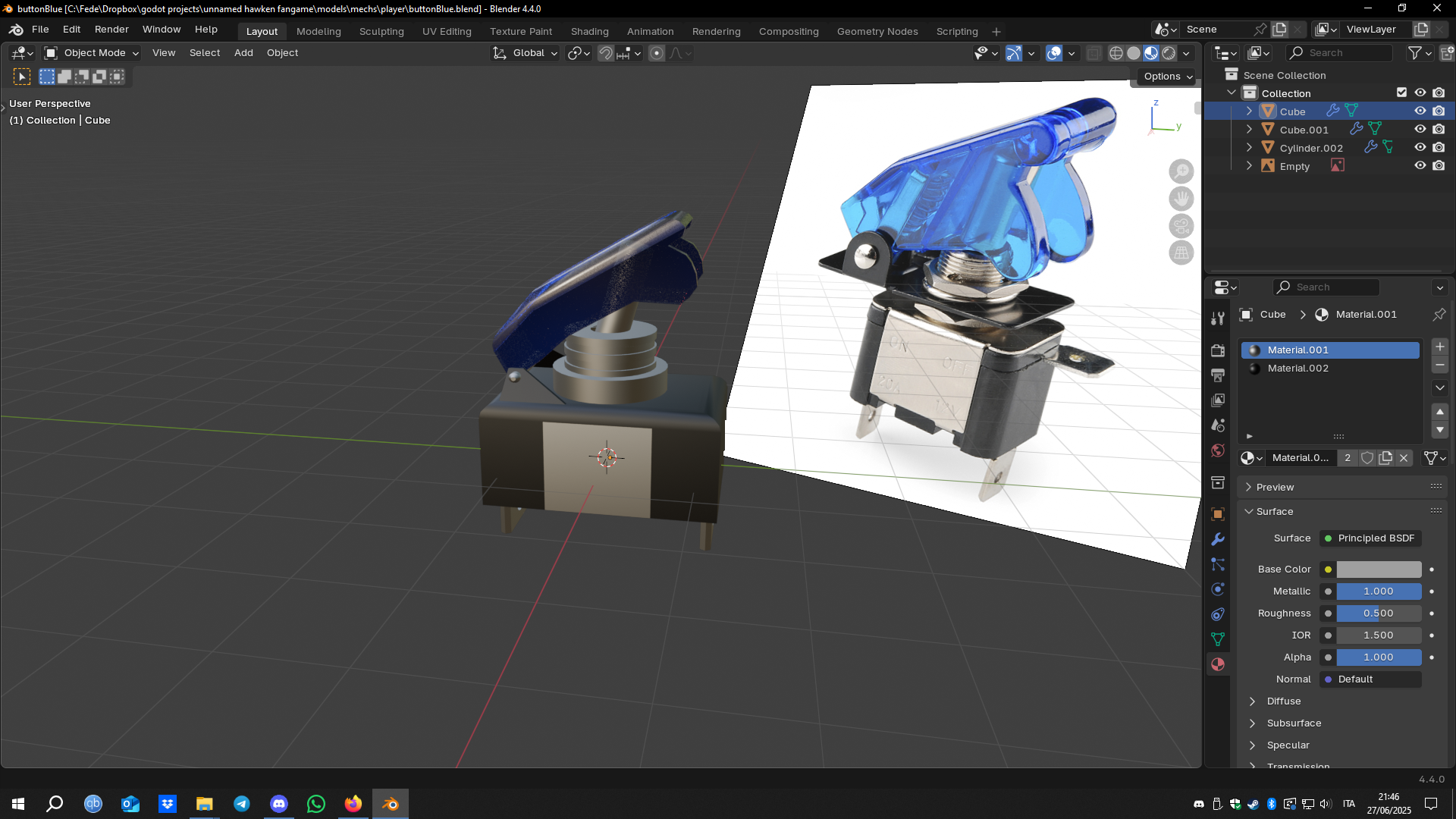
Task: Open the View Layer properties tab
Action: point(1218,400)
